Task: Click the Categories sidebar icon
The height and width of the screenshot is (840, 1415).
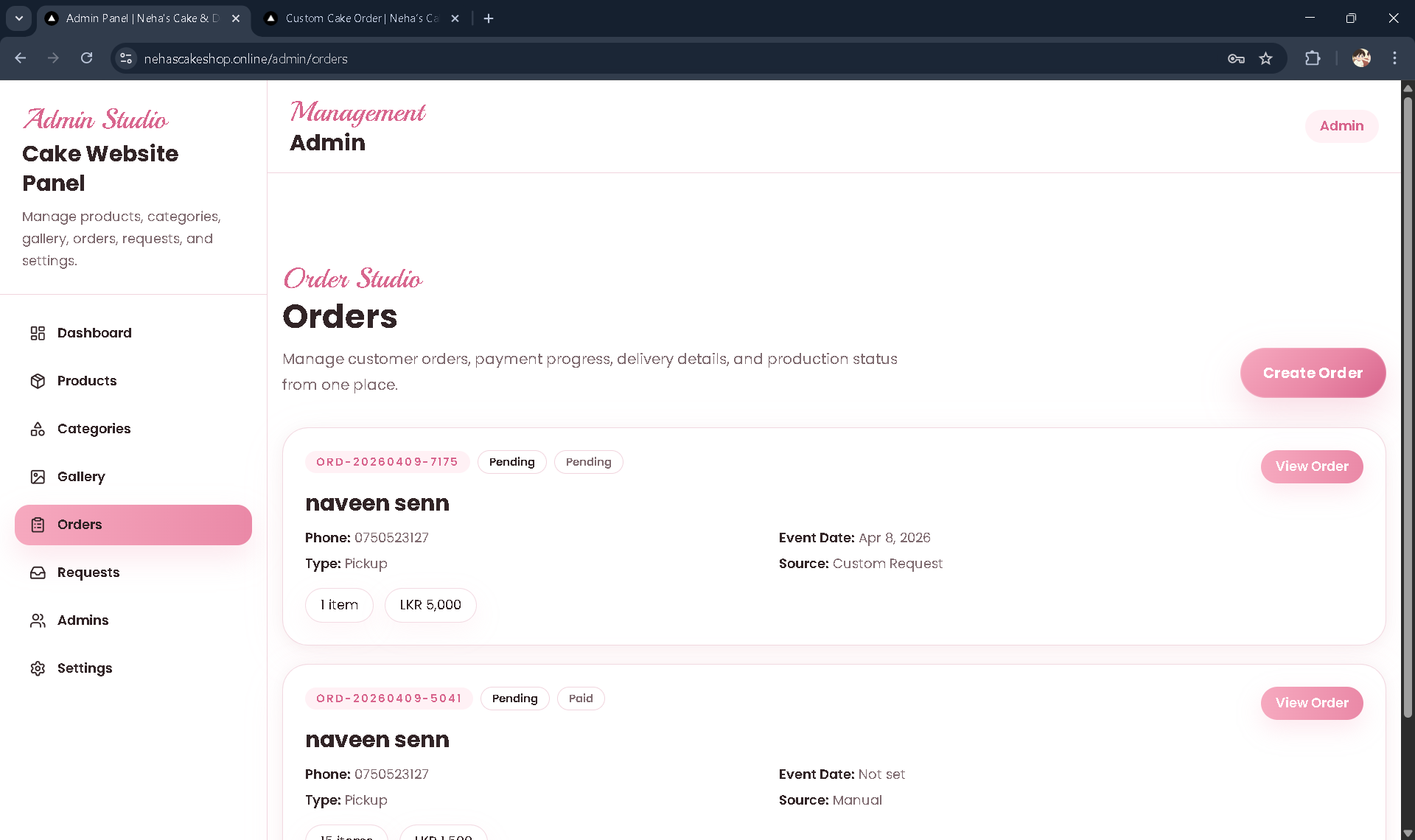Action: [38, 429]
